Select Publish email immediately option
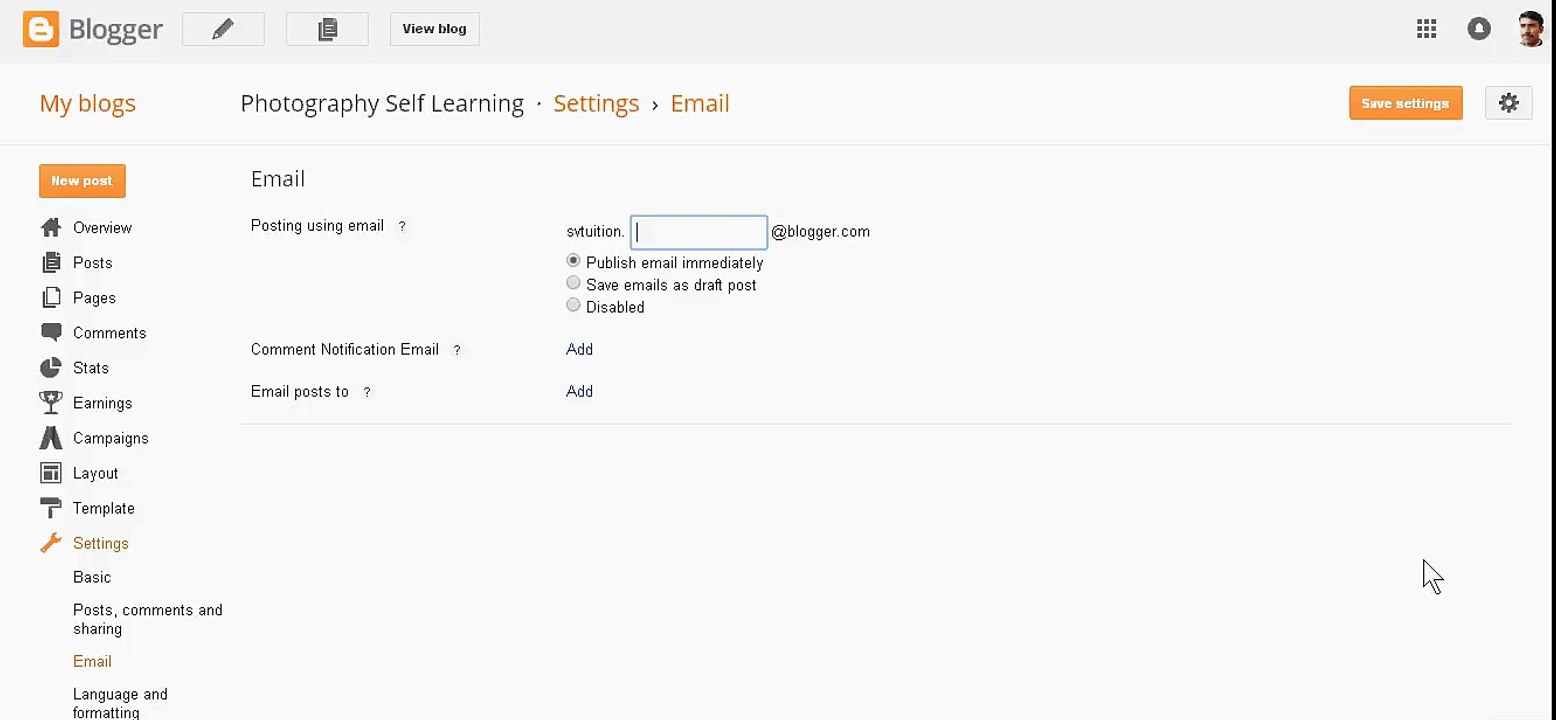The image size is (1556, 720). (573, 261)
